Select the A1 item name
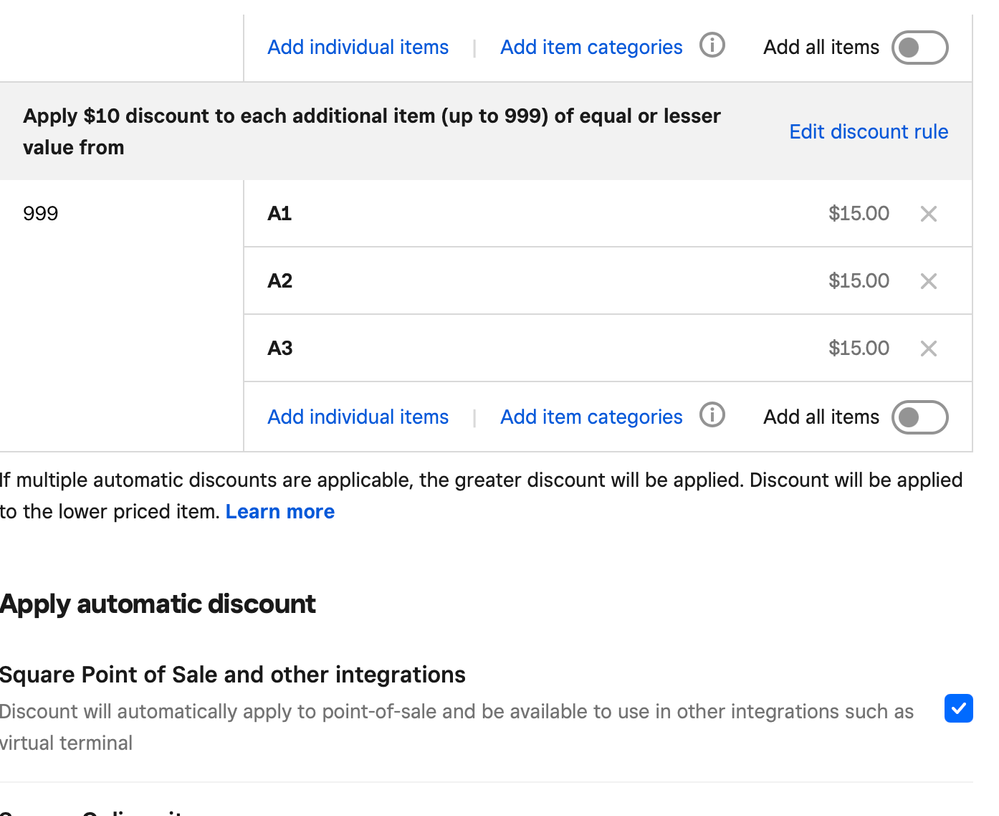 280,214
